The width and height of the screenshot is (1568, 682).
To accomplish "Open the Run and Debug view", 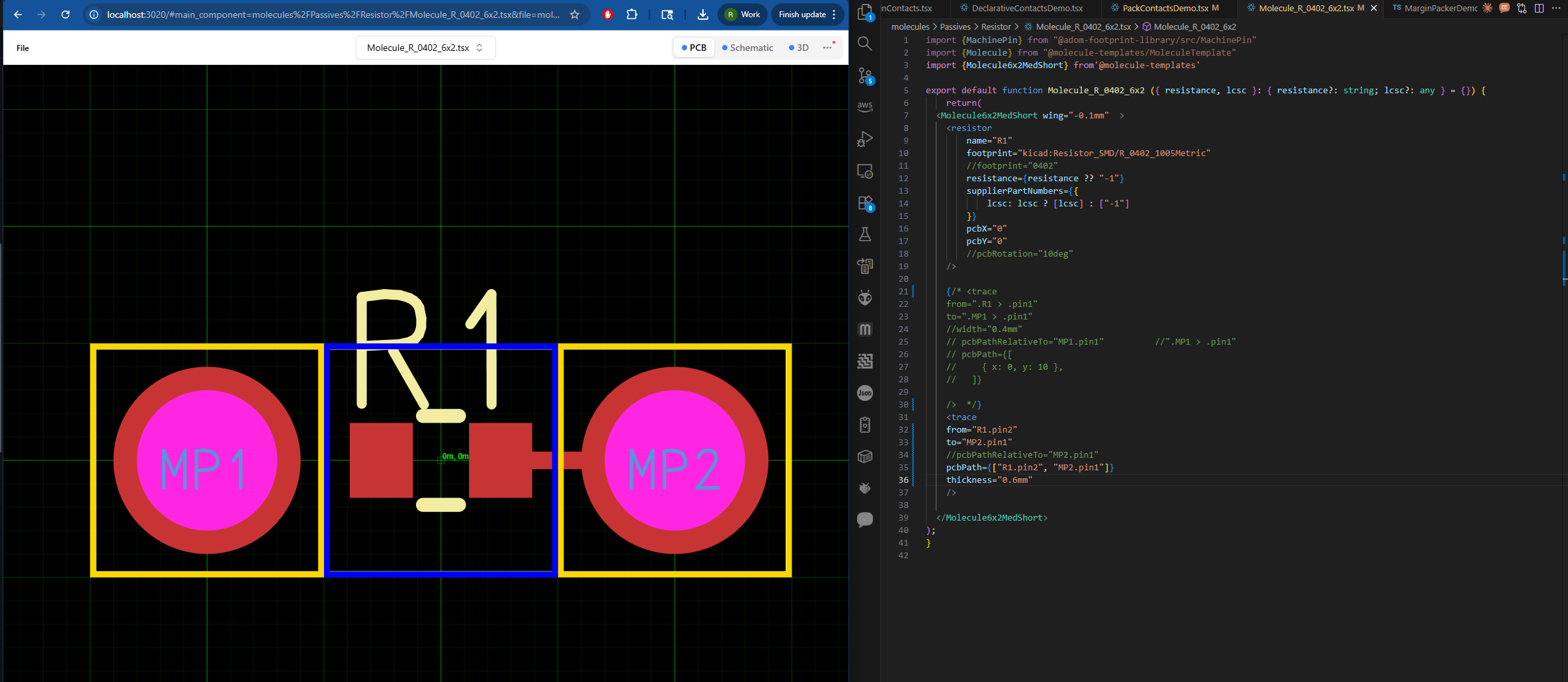I will [x=865, y=139].
